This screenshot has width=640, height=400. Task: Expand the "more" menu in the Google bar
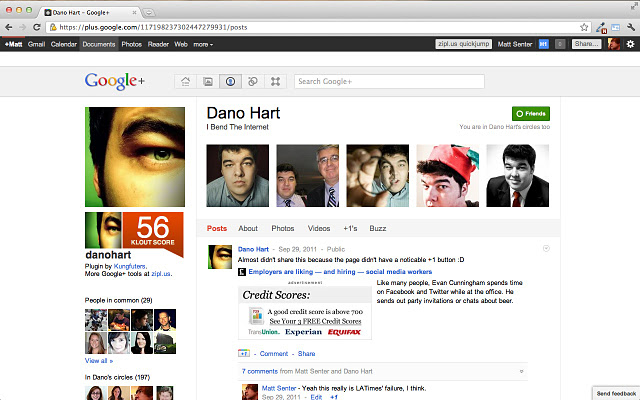(x=202, y=44)
